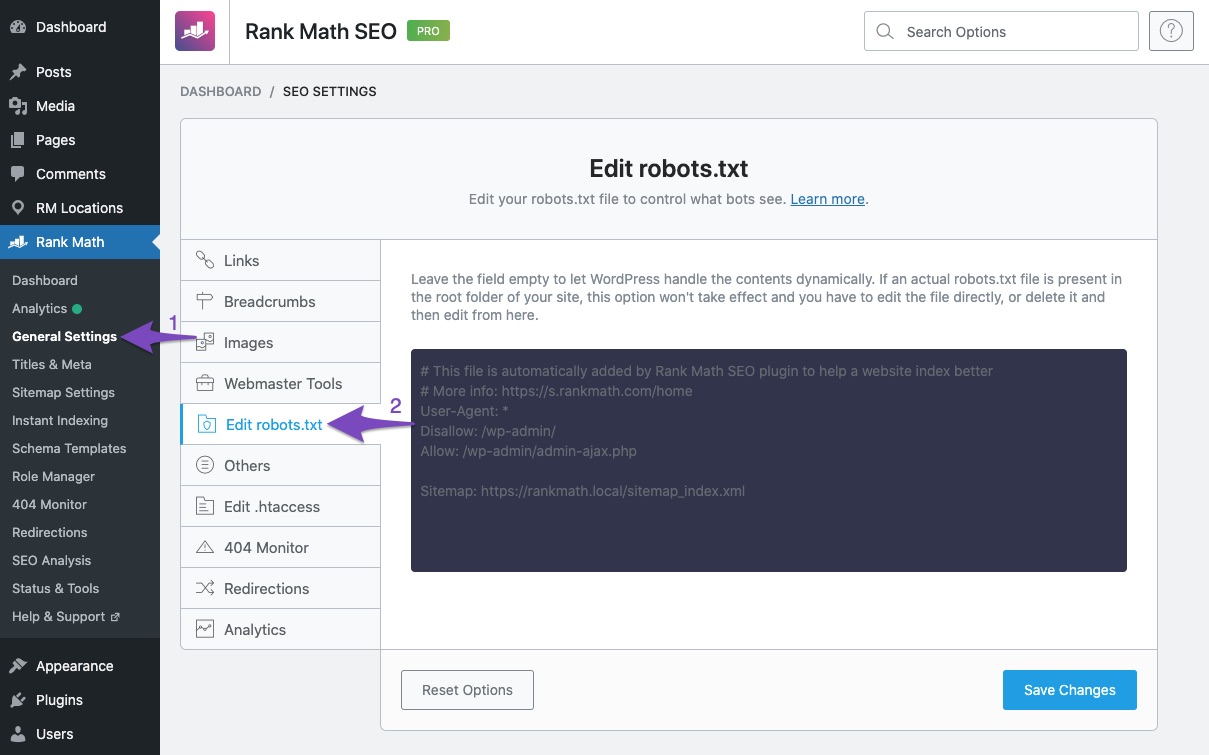Click the Breadcrumbs signpost icon
Screen dimensions: 1209x755
205,301
